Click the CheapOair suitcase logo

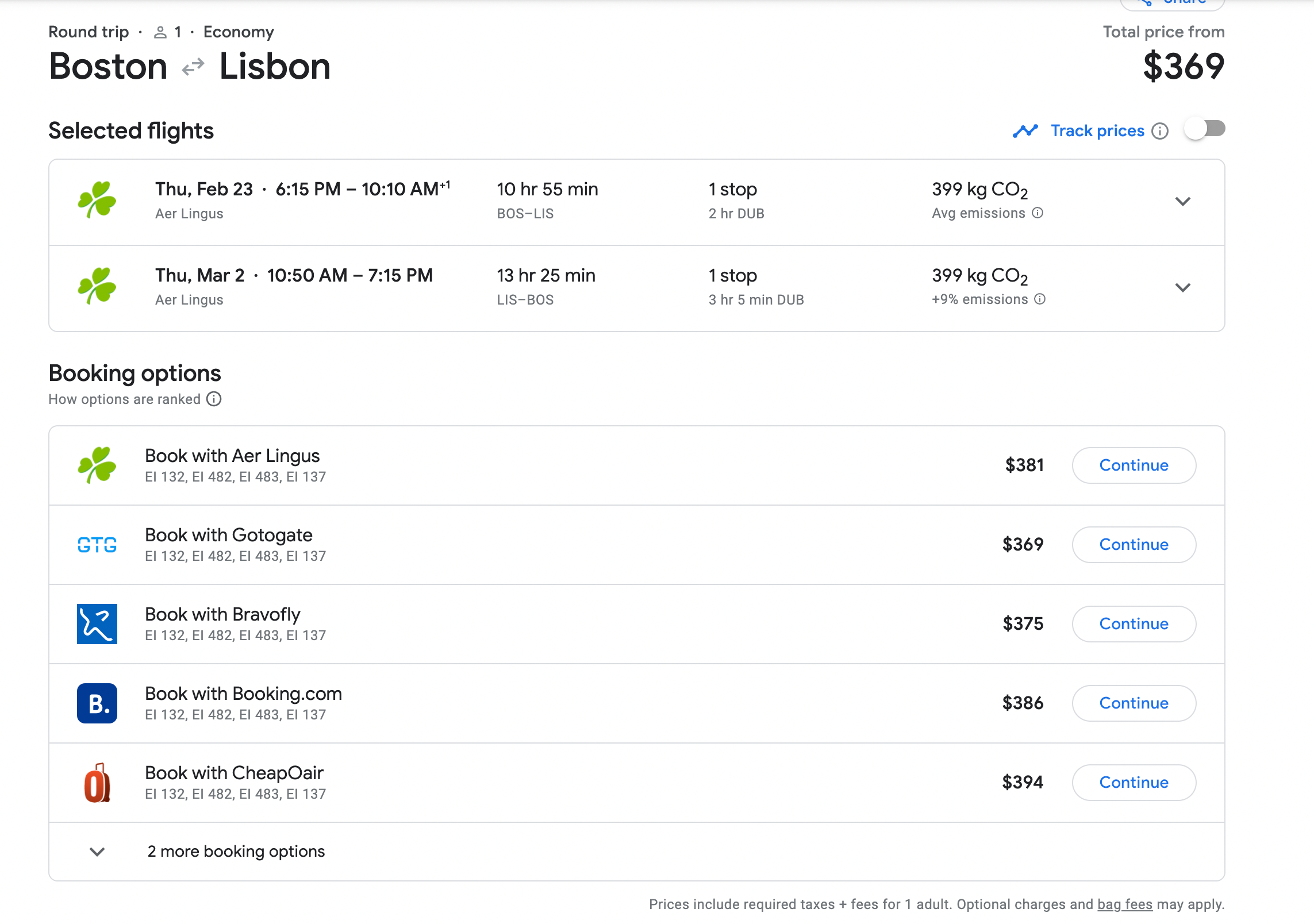coord(97,783)
